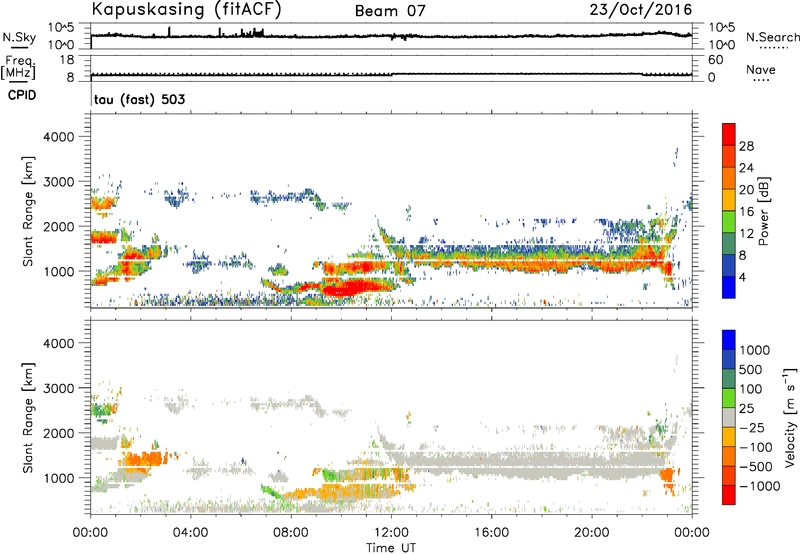
Task: Click the 'N.Sky' legend label
Action: click(x=19, y=37)
